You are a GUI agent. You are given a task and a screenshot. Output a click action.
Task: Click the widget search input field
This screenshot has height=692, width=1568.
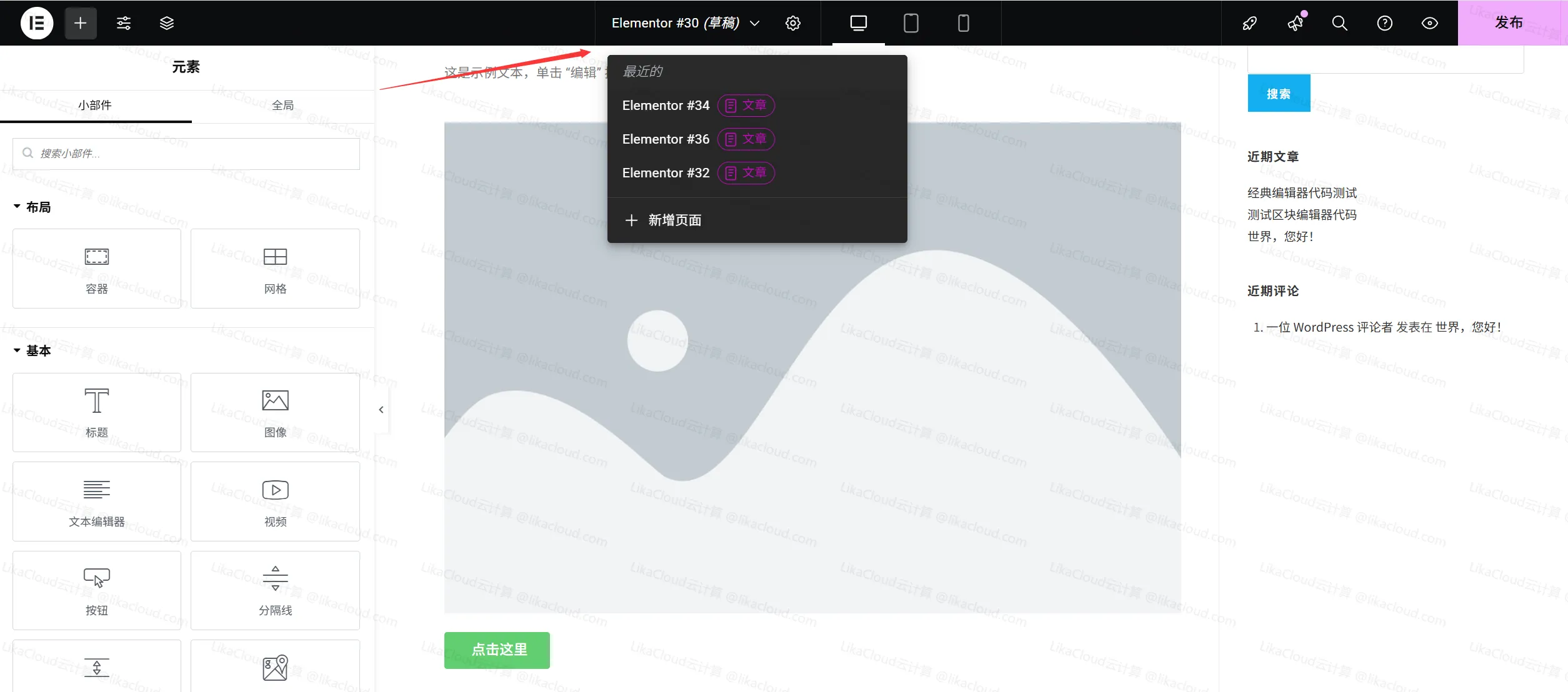pyautogui.click(x=186, y=153)
